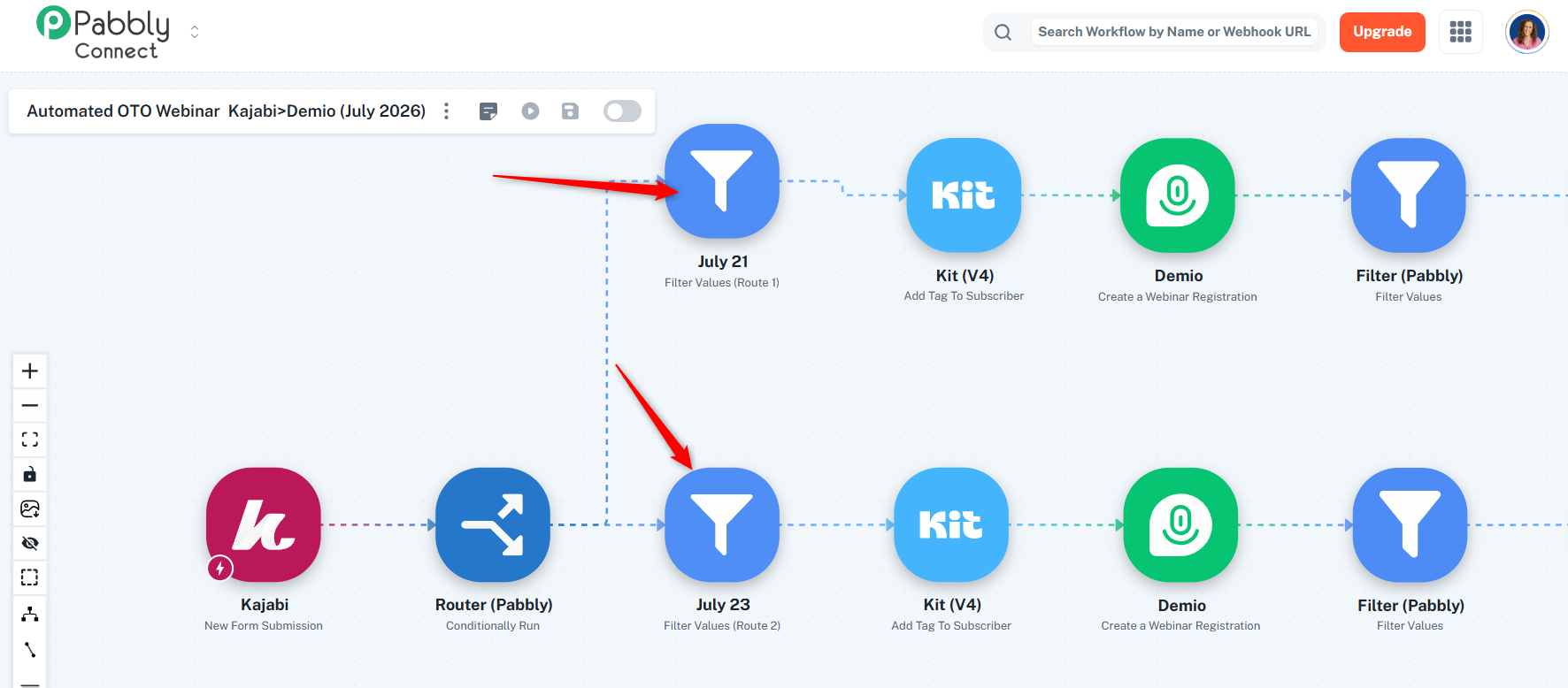Run the workflow with the play icon
Viewport: 1568px width, 688px height.
coord(530,111)
